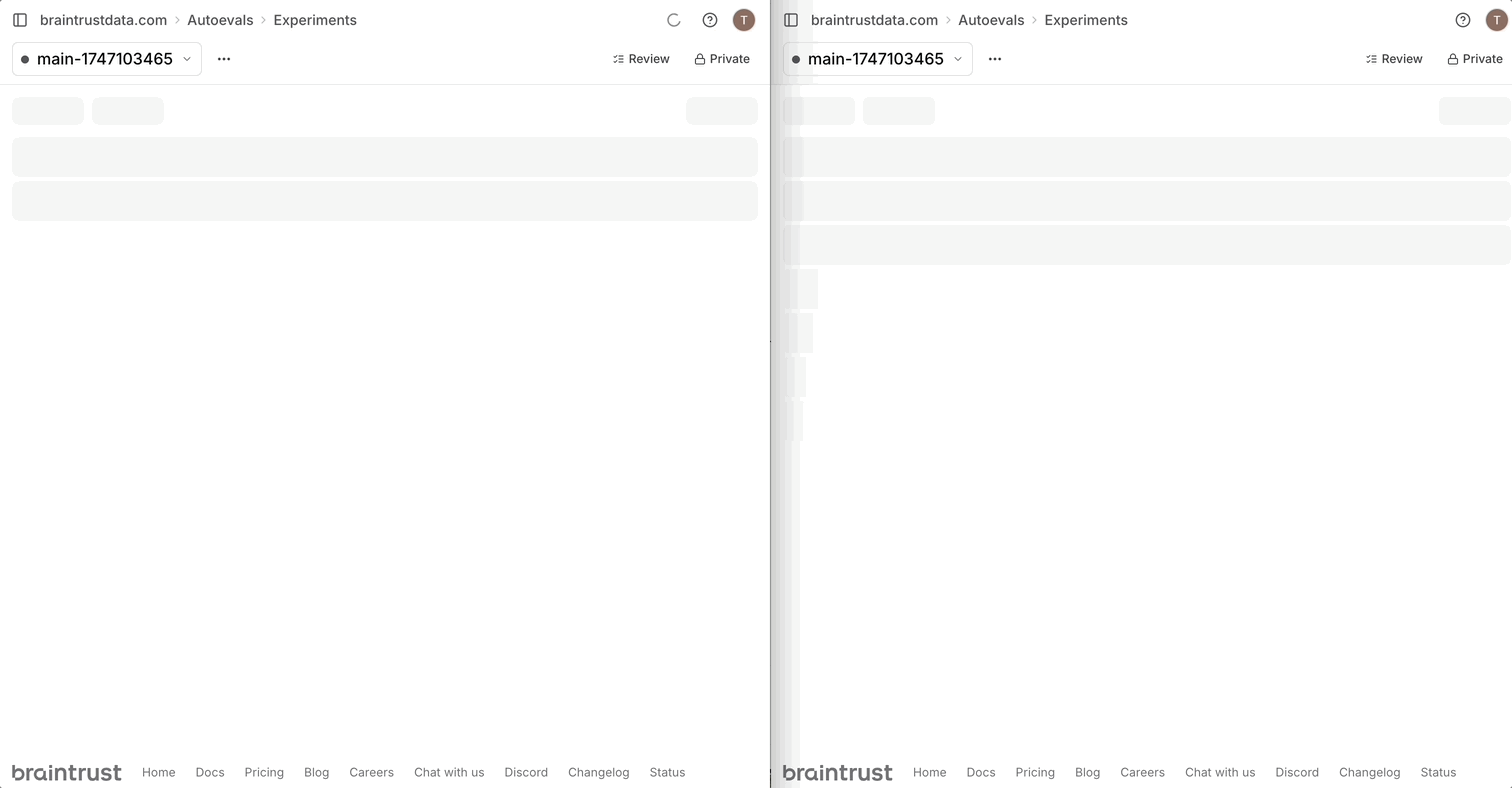Viewport: 1512px width, 788px height.
Task: Click the Review button in the right pane
Action: 1394,59
